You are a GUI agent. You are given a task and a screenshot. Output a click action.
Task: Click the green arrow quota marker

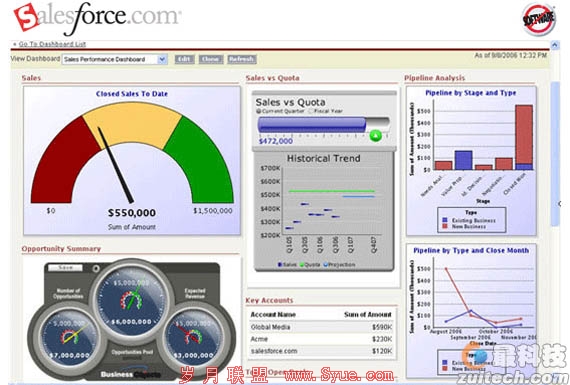(376, 136)
